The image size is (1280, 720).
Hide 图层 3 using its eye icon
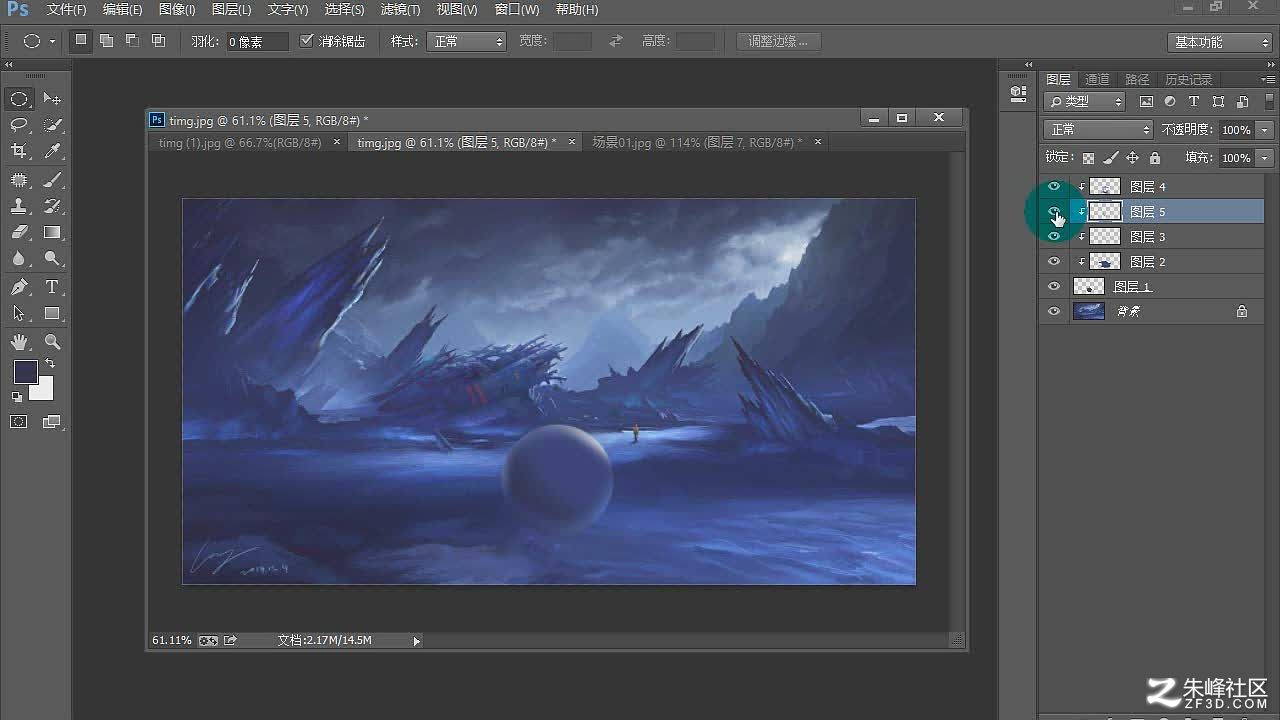click(x=1053, y=236)
